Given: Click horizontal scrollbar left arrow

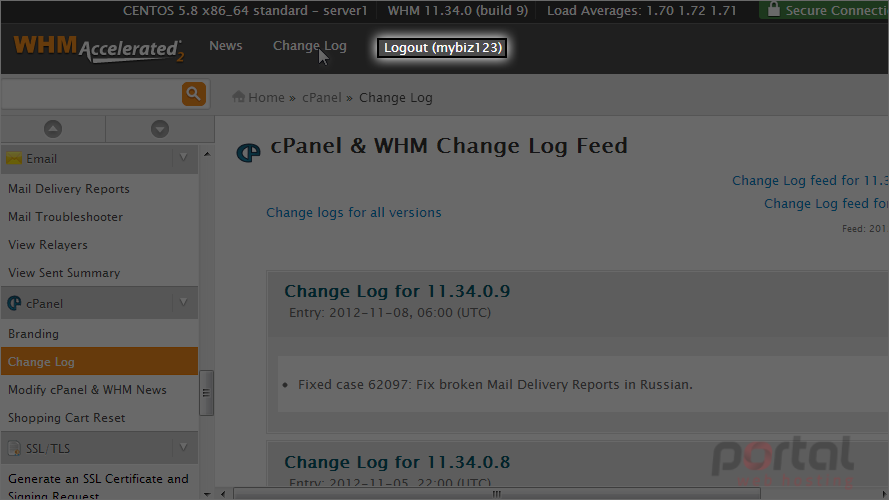Looking at the screenshot, I should coord(223,494).
